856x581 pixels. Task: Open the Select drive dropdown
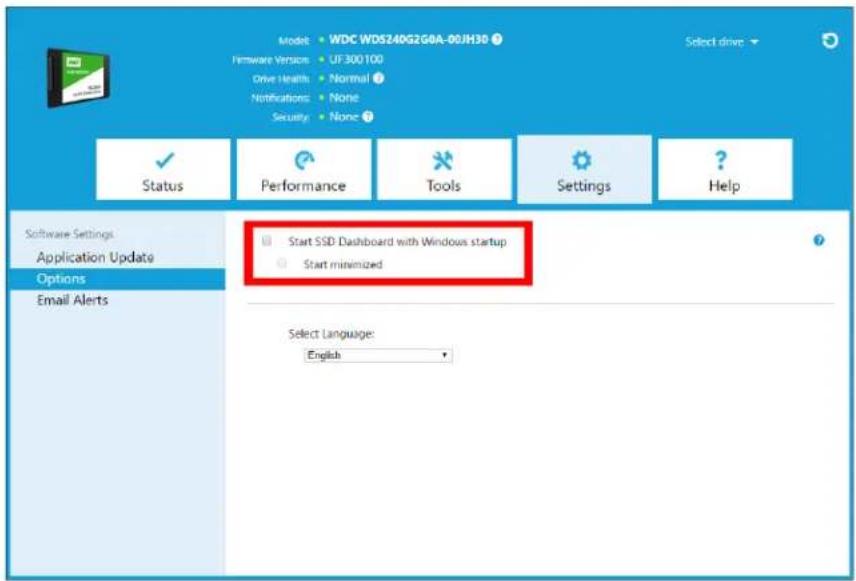pyautogui.click(x=722, y=42)
